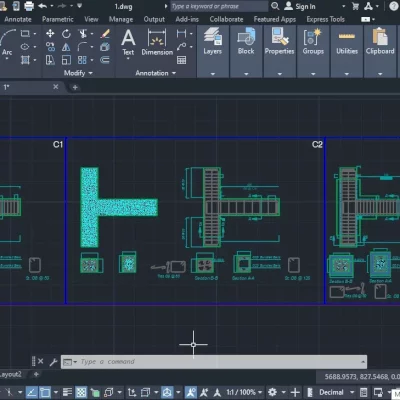Expand the Properties panel
This screenshot has height=400, width=400.
pos(279,74)
